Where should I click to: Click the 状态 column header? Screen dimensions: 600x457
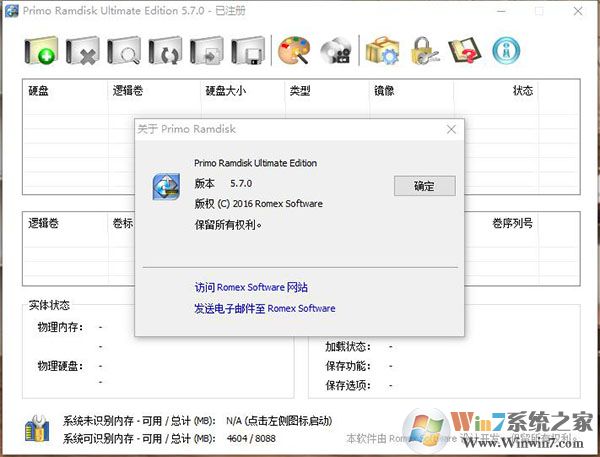(x=523, y=91)
